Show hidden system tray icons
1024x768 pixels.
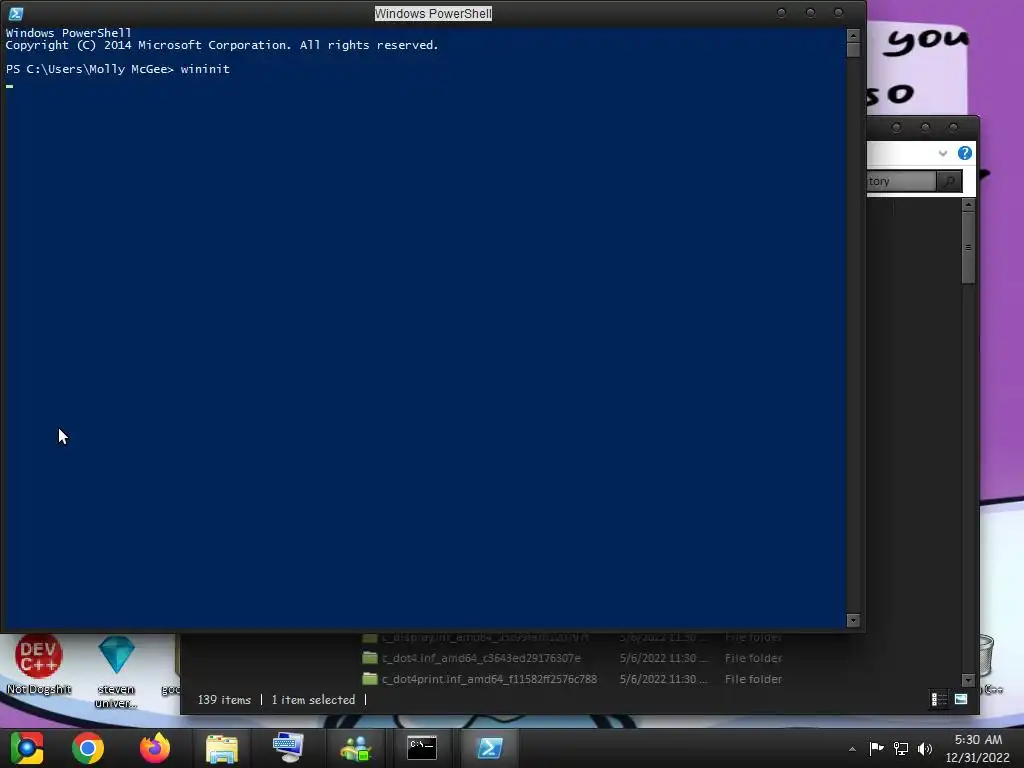coord(852,749)
